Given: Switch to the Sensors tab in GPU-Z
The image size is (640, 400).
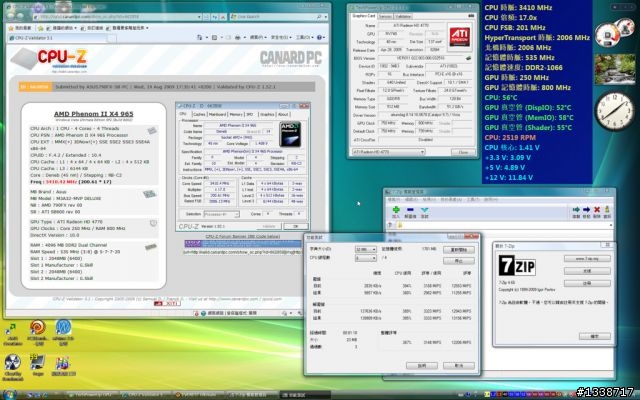Looking at the screenshot, I should [x=385, y=16].
